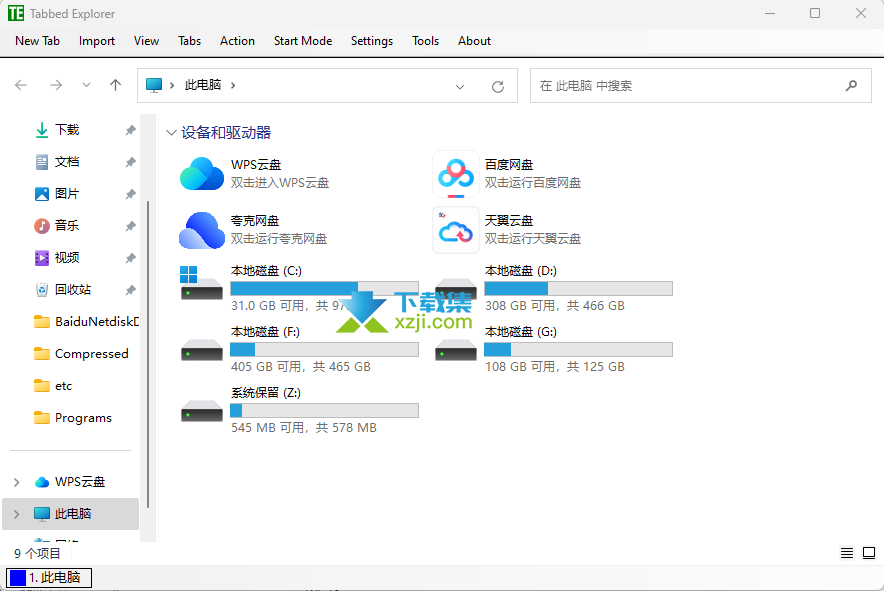This screenshot has width=884, height=591.
Task: Click the Back navigation arrow
Action: (21, 85)
